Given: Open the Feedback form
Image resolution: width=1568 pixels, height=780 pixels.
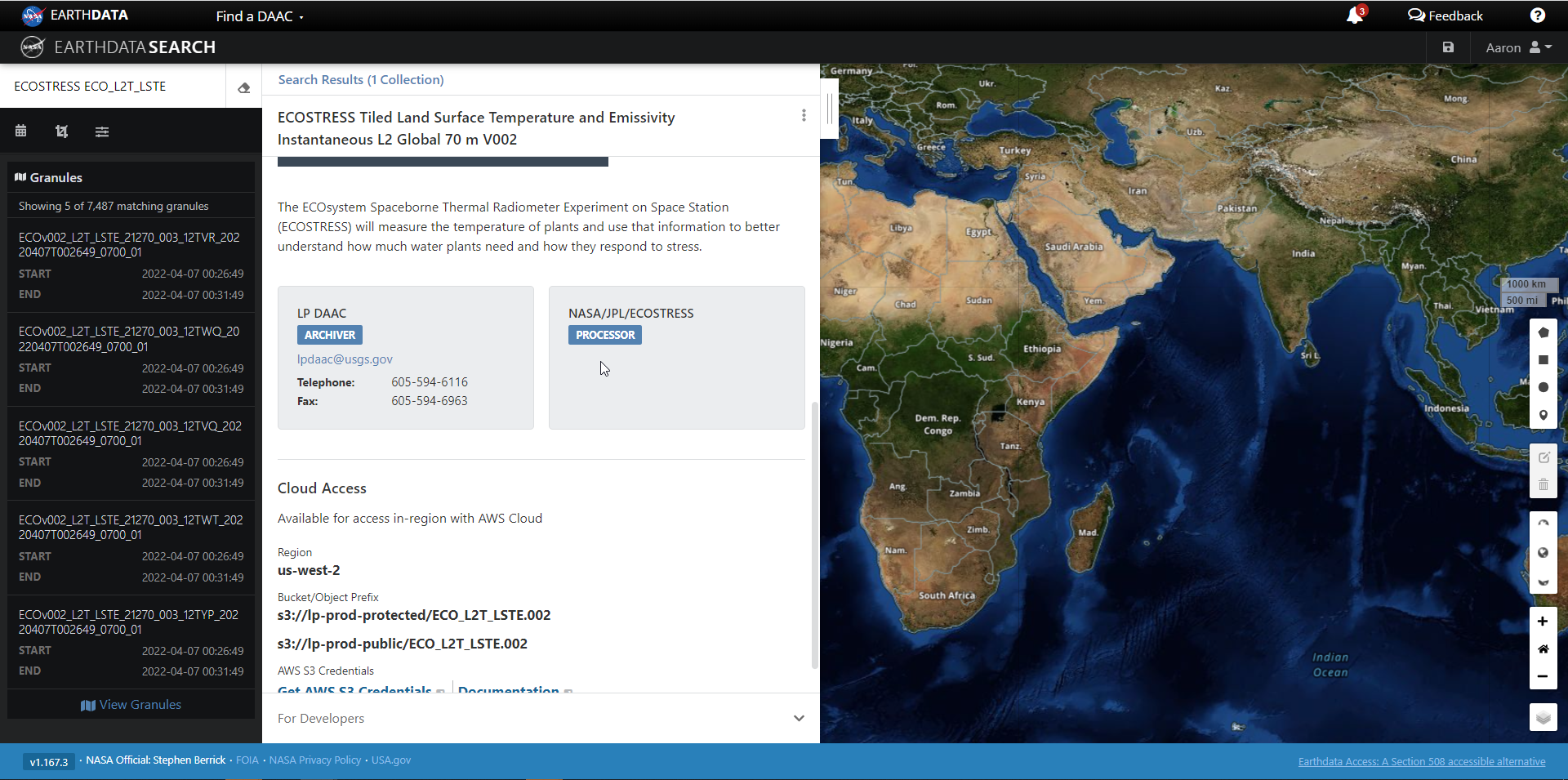Looking at the screenshot, I should coord(1445,16).
